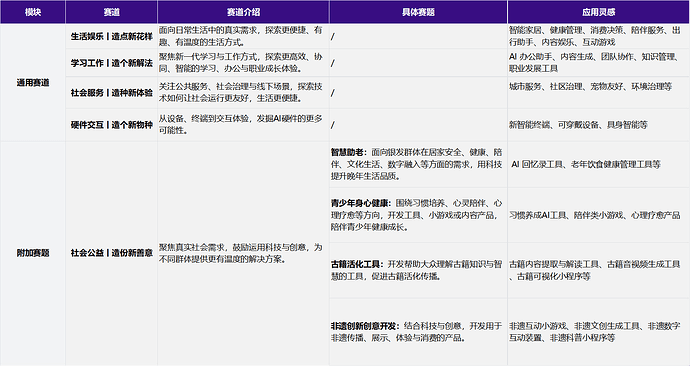Image resolution: width=690 pixels, height=366 pixels.
Task: Click the 生活娱乐 | 造点新花样 cell
Action: point(112,37)
